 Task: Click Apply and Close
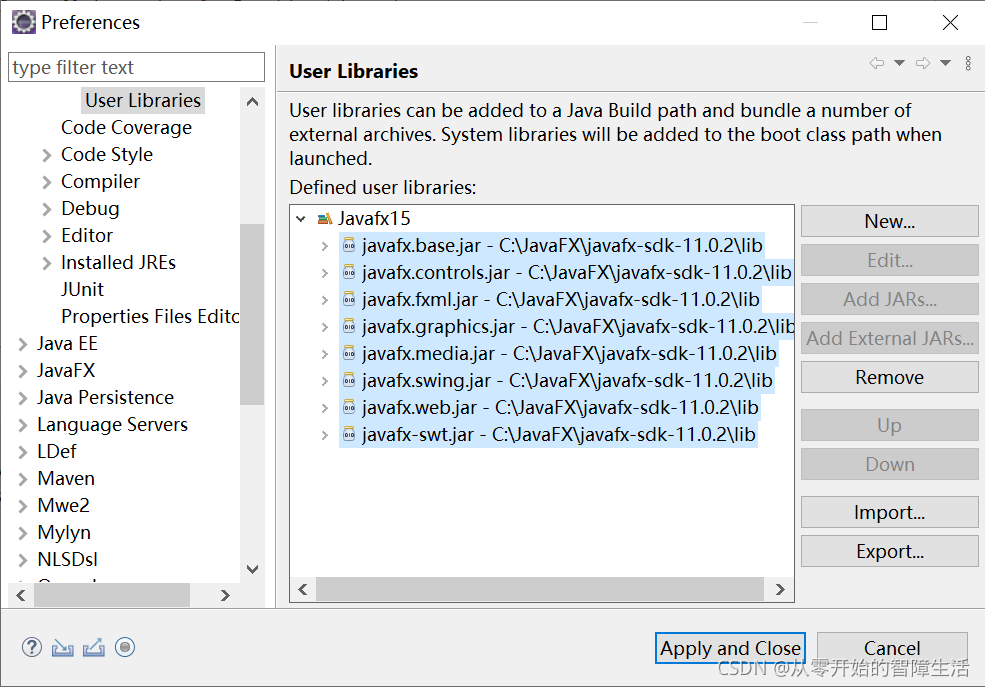coord(730,647)
